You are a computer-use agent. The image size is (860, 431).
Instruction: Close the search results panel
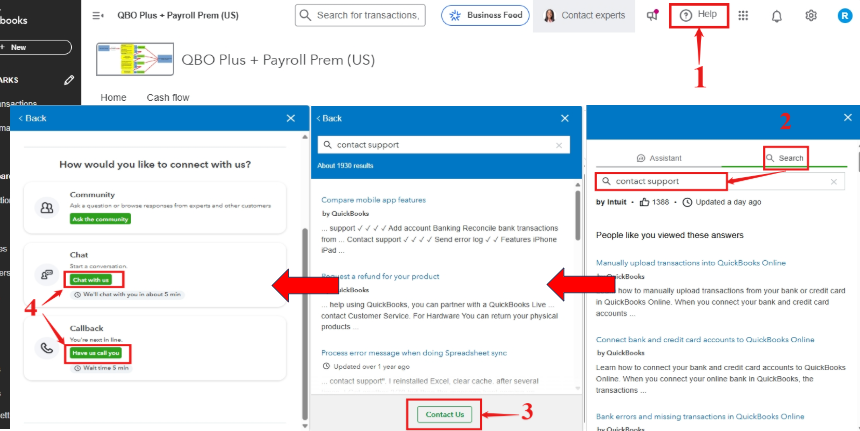click(565, 118)
